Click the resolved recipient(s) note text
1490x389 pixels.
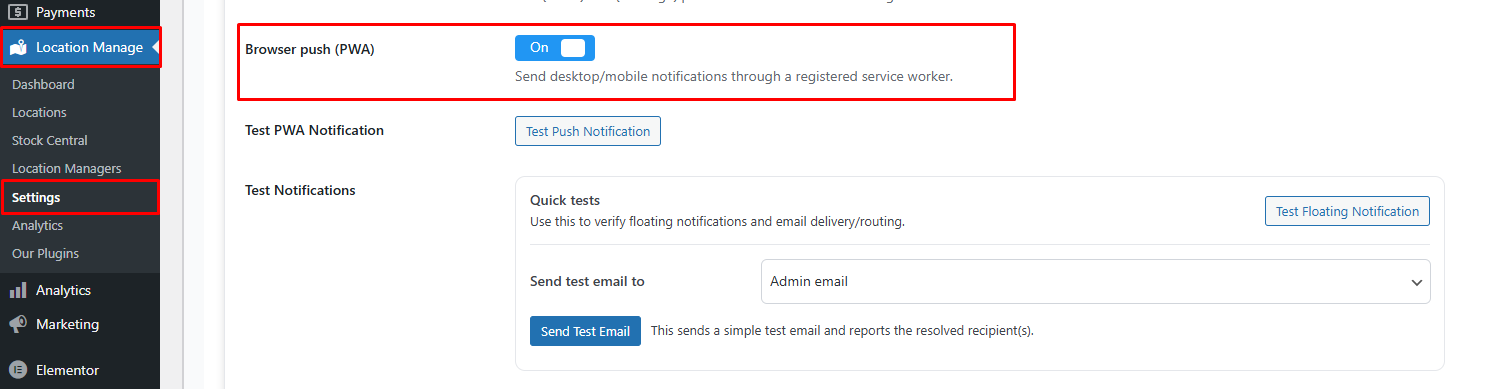point(842,331)
